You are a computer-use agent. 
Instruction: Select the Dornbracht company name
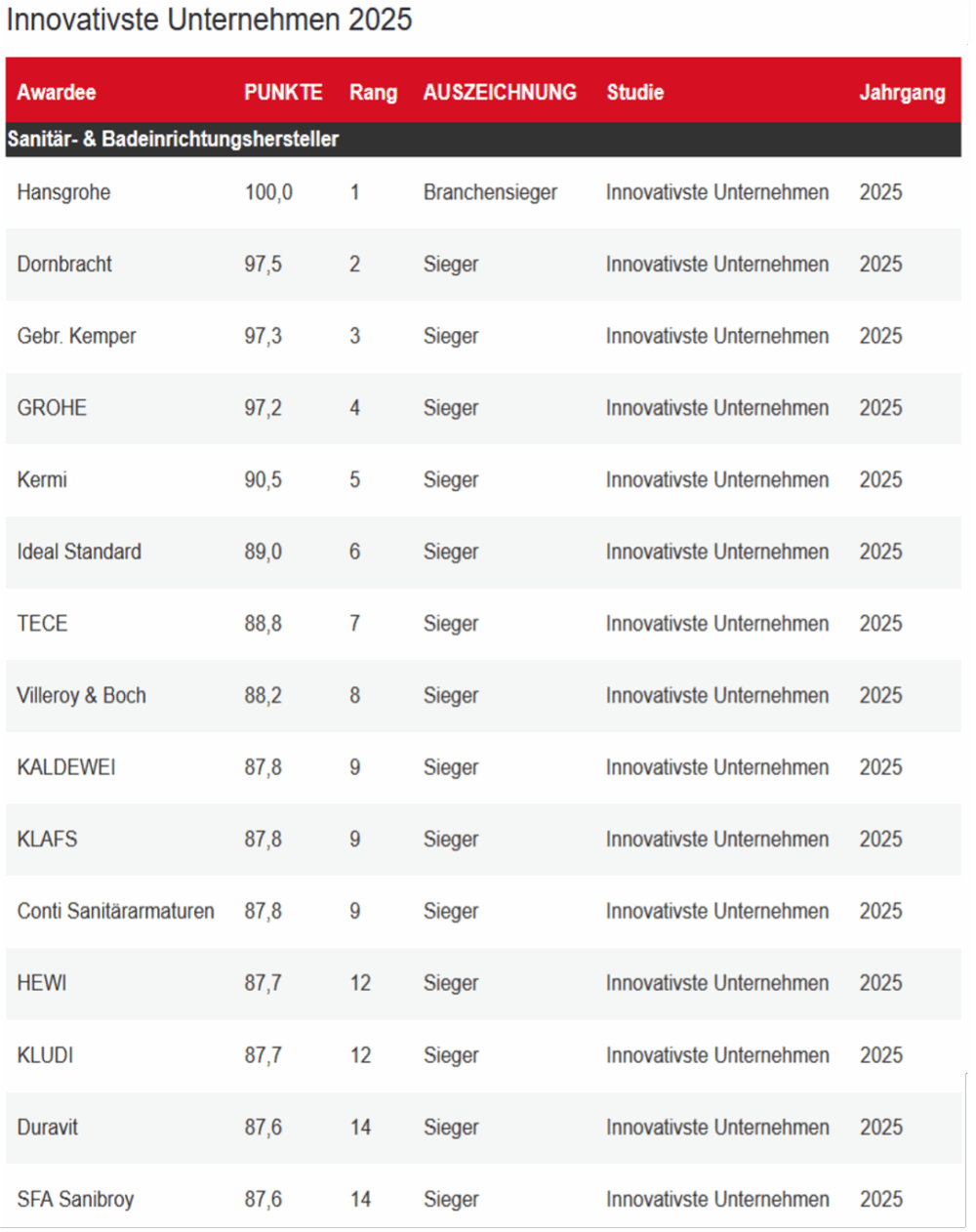64,265
